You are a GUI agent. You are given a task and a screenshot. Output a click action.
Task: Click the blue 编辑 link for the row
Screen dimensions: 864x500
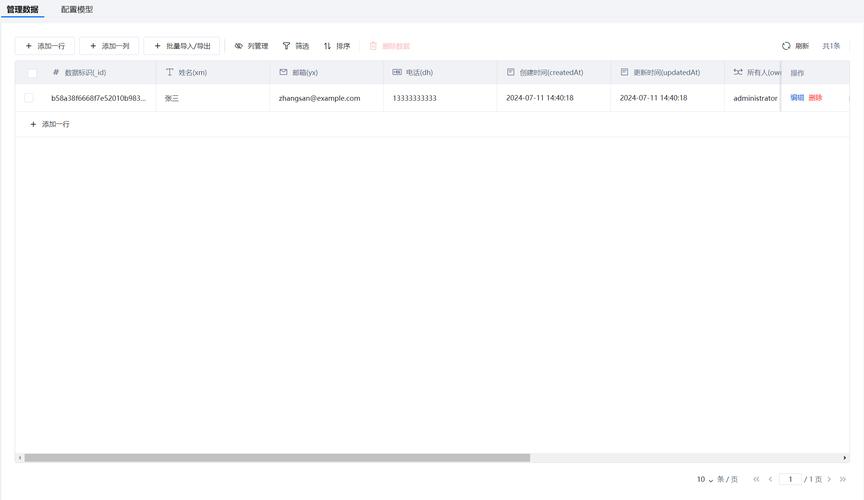pyautogui.click(x=797, y=98)
